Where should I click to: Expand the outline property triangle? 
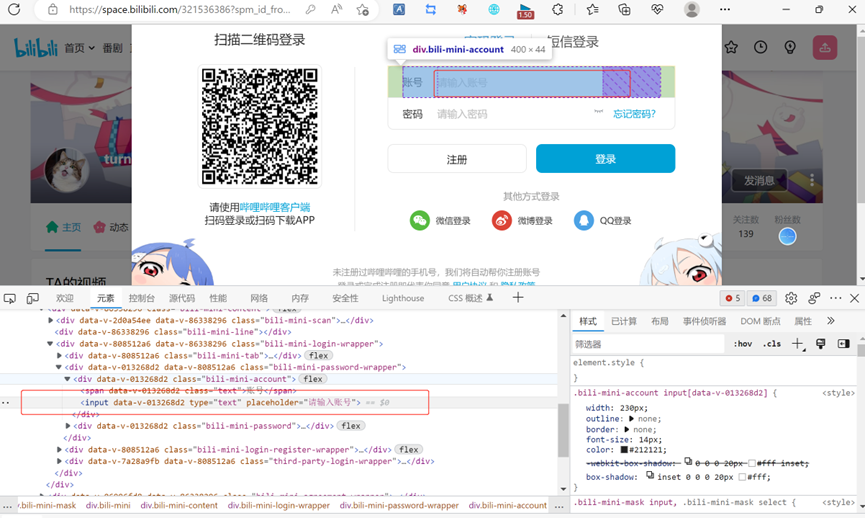click(x=632, y=419)
